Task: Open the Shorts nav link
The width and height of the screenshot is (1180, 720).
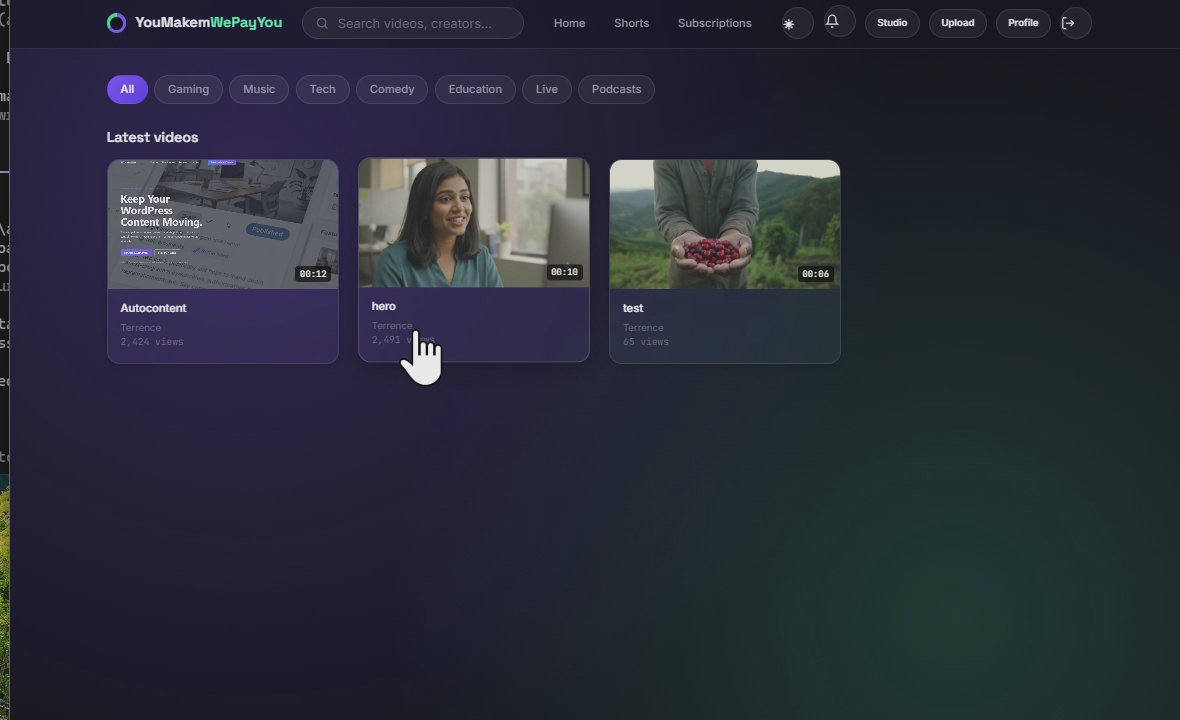Action: point(631,23)
